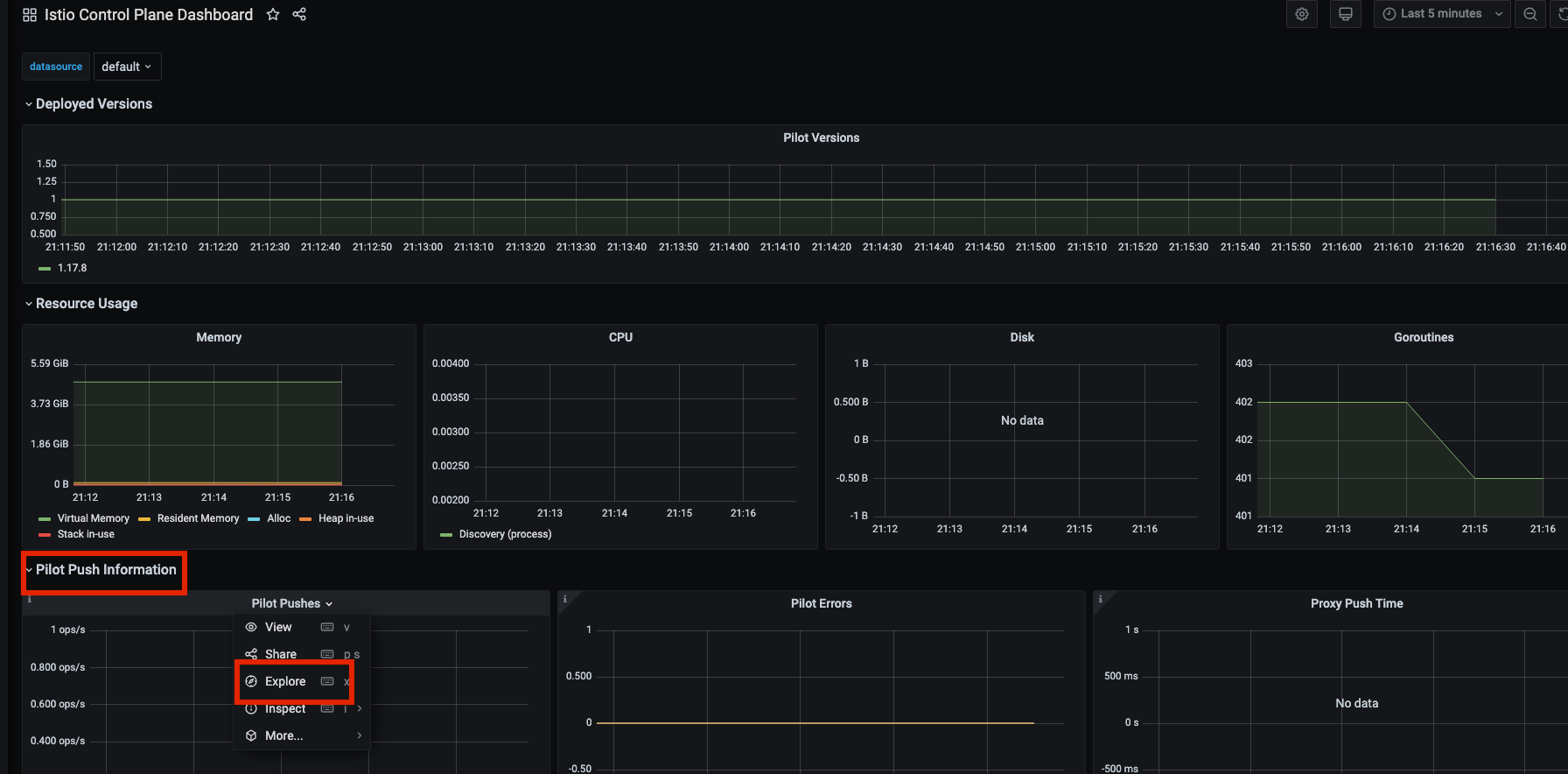Choose Explore in the panel menu

tap(302, 681)
